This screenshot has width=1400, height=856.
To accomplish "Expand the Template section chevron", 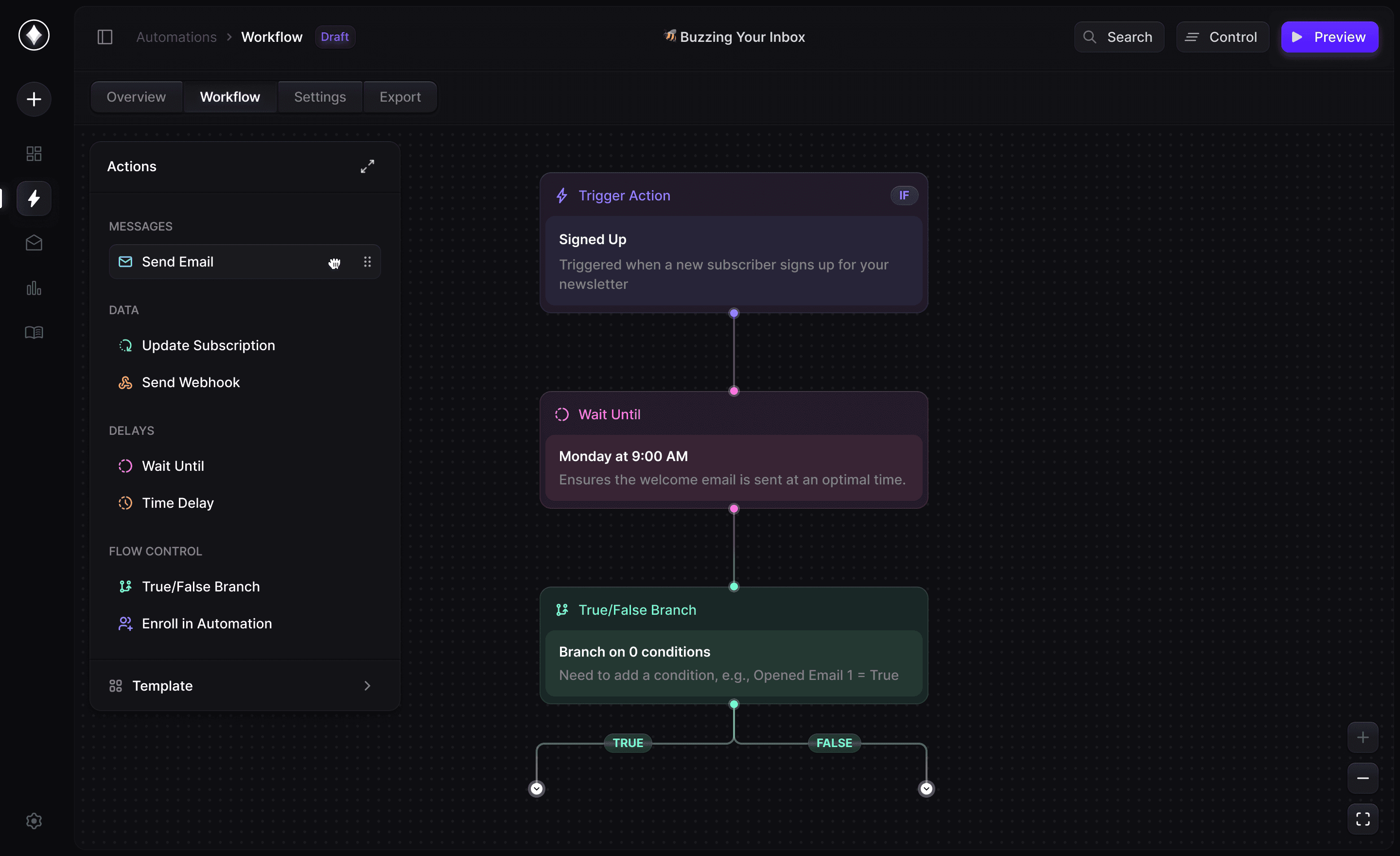I will coord(367,685).
